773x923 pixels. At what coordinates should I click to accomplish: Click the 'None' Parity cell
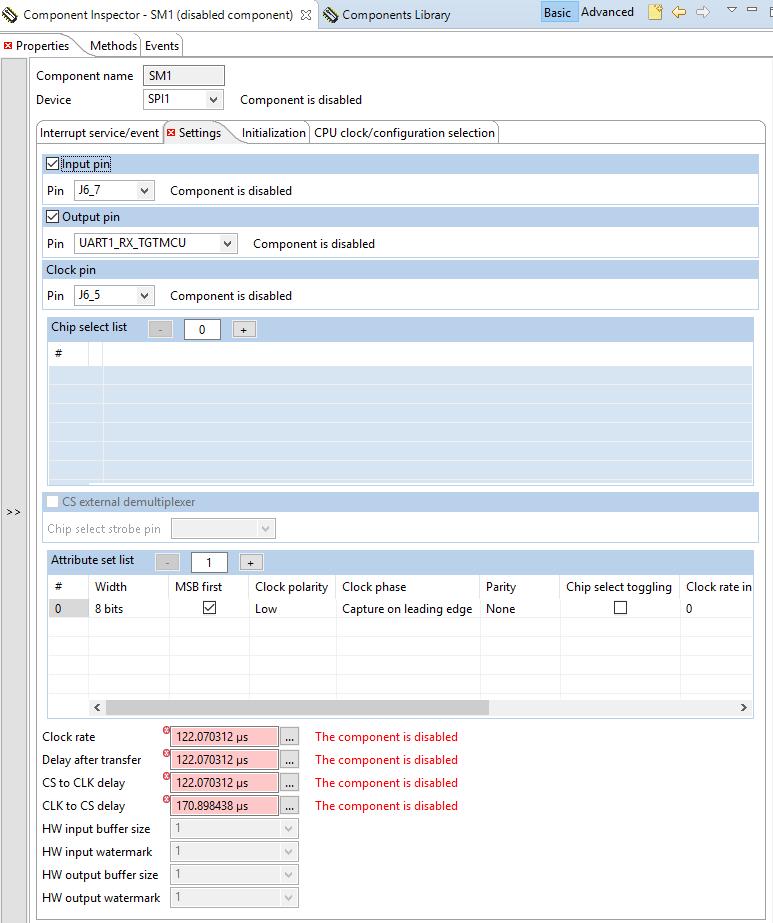click(x=520, y=609)
